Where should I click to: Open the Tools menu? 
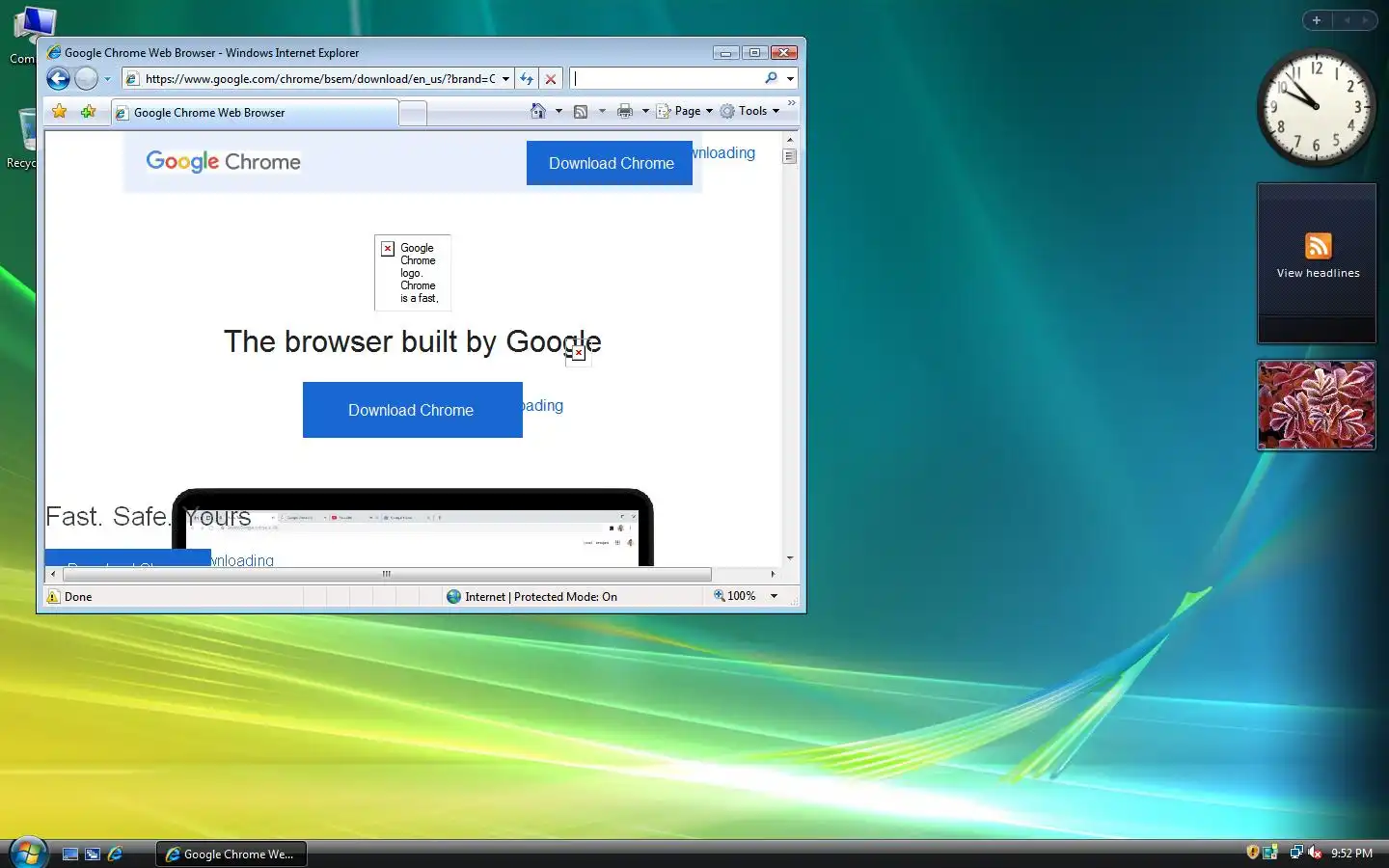tap(749, 111)
